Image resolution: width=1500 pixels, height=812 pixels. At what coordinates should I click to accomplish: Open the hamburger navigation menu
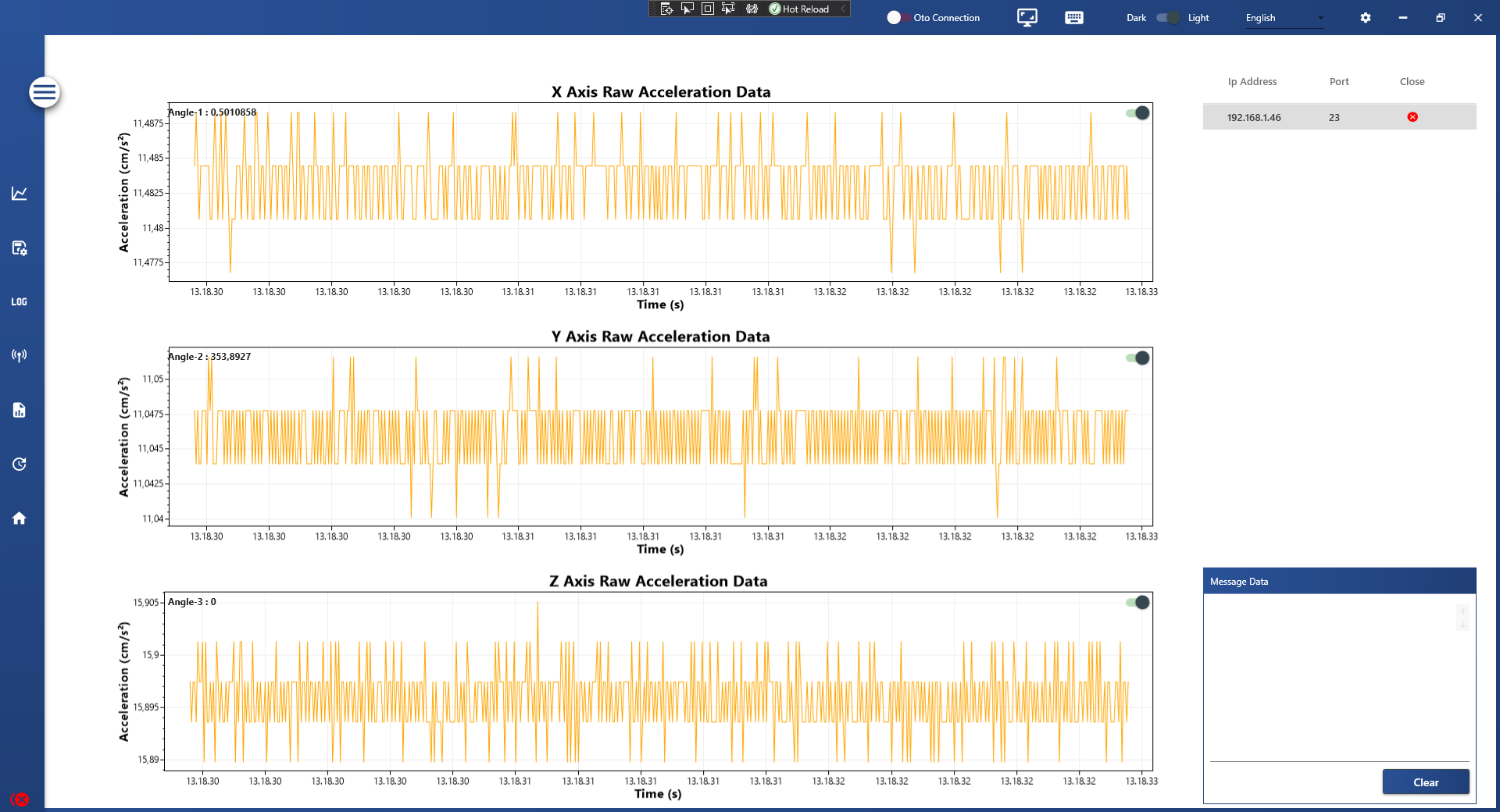coord(45,91)
